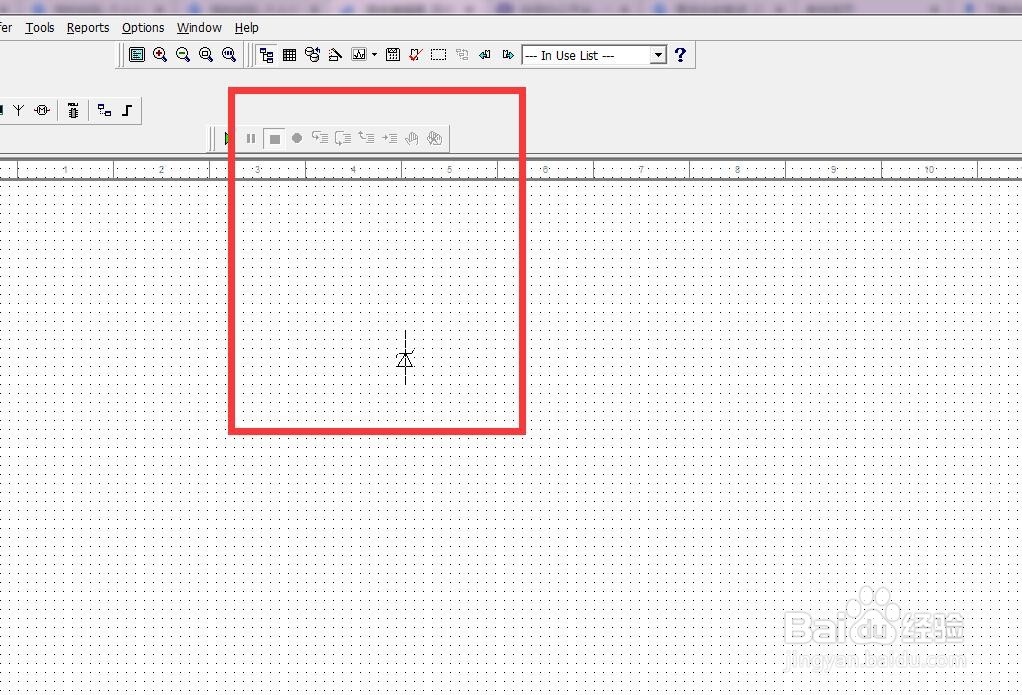This screenshot has width=1022, height=695.
Task: Click the Zoom In magnifier
Action: click(x=160, y=55)
